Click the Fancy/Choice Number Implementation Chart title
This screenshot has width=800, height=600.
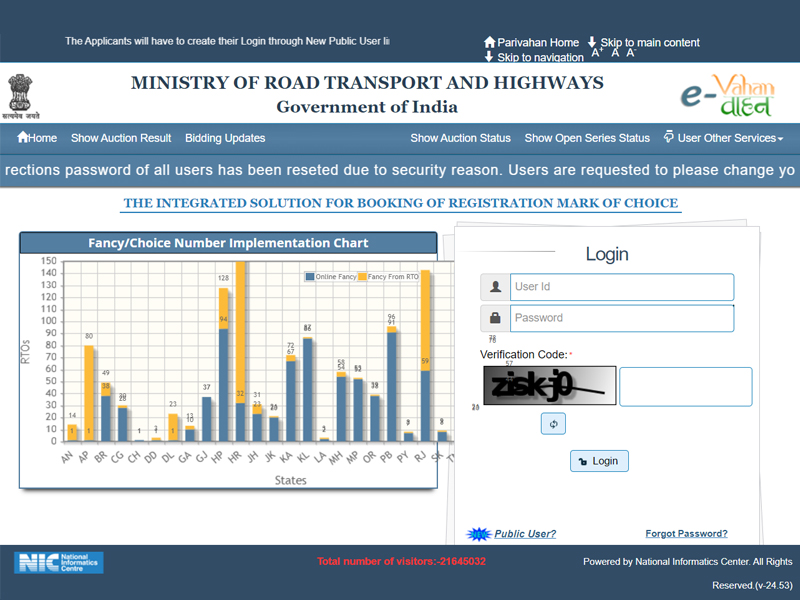point(228,243)
